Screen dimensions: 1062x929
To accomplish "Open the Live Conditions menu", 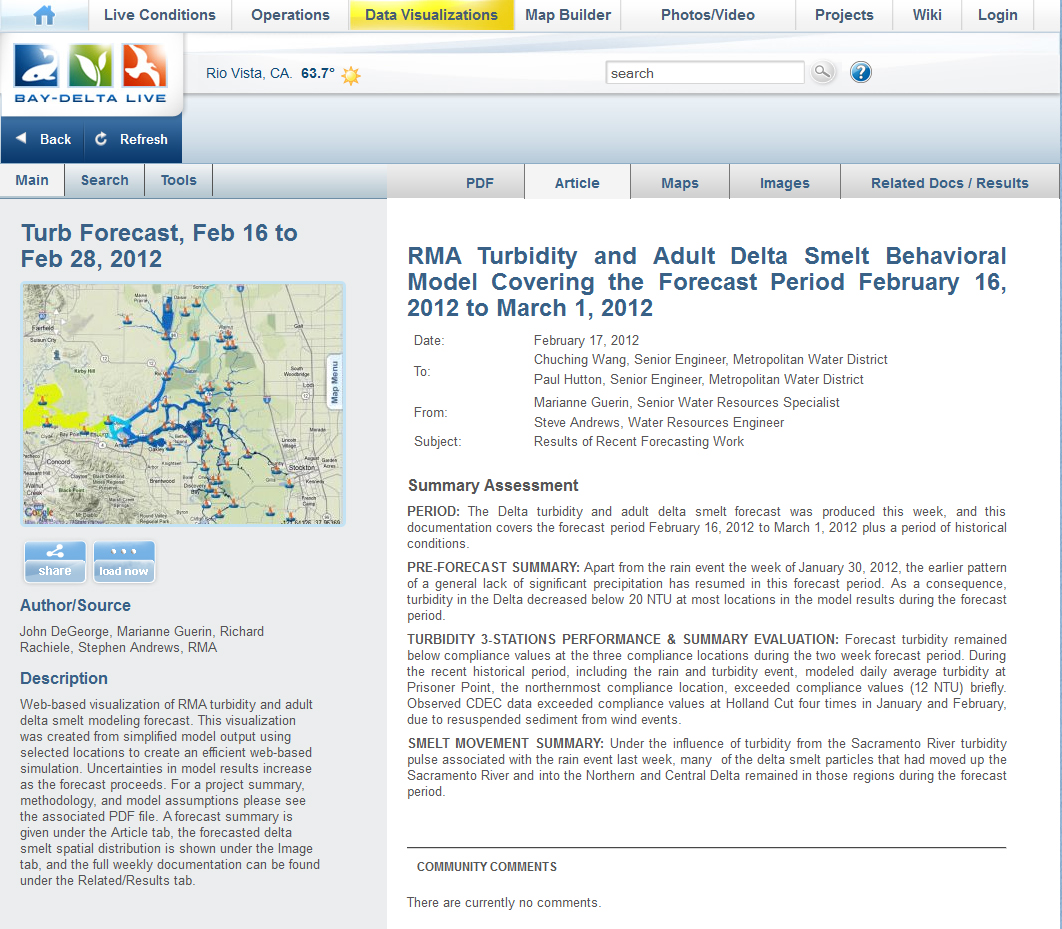I will [x=160, y=15].
